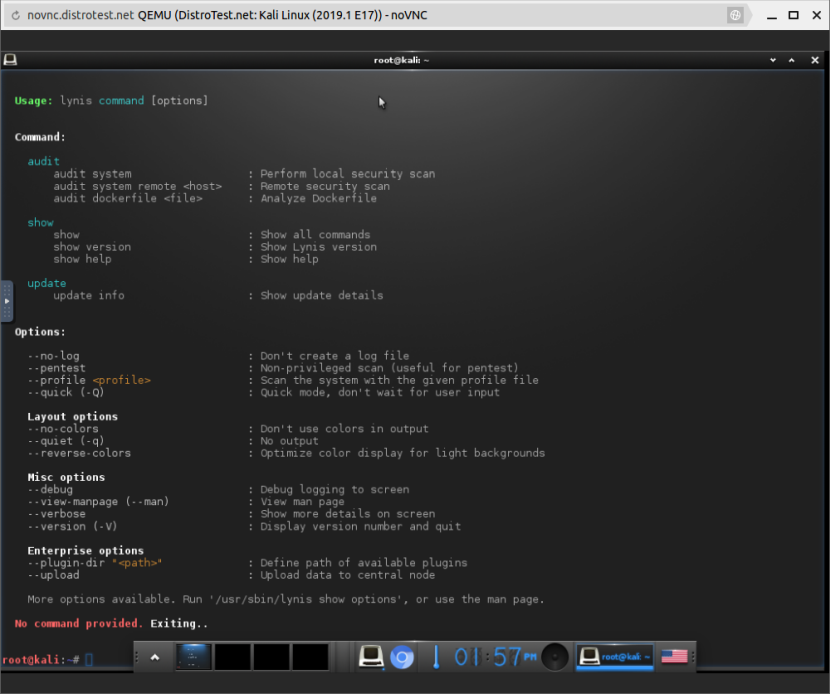Switch to the third workspace

point(271,657)
